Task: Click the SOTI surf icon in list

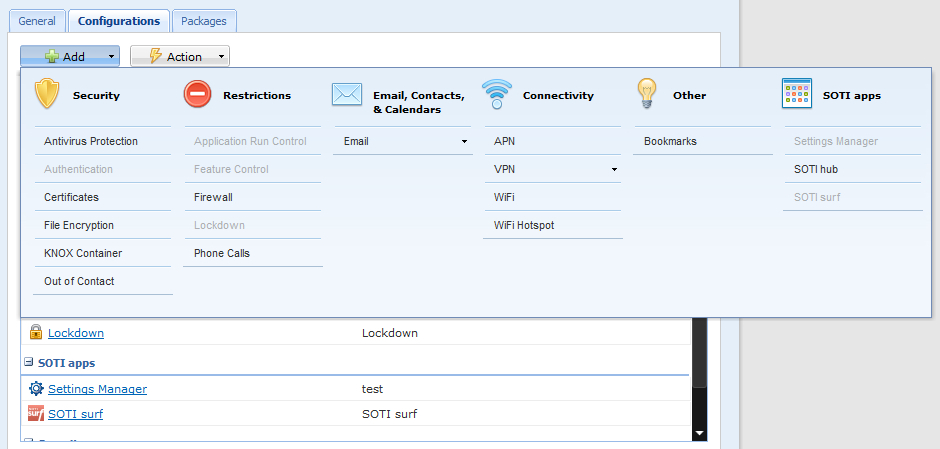Action: coord(36,414)
